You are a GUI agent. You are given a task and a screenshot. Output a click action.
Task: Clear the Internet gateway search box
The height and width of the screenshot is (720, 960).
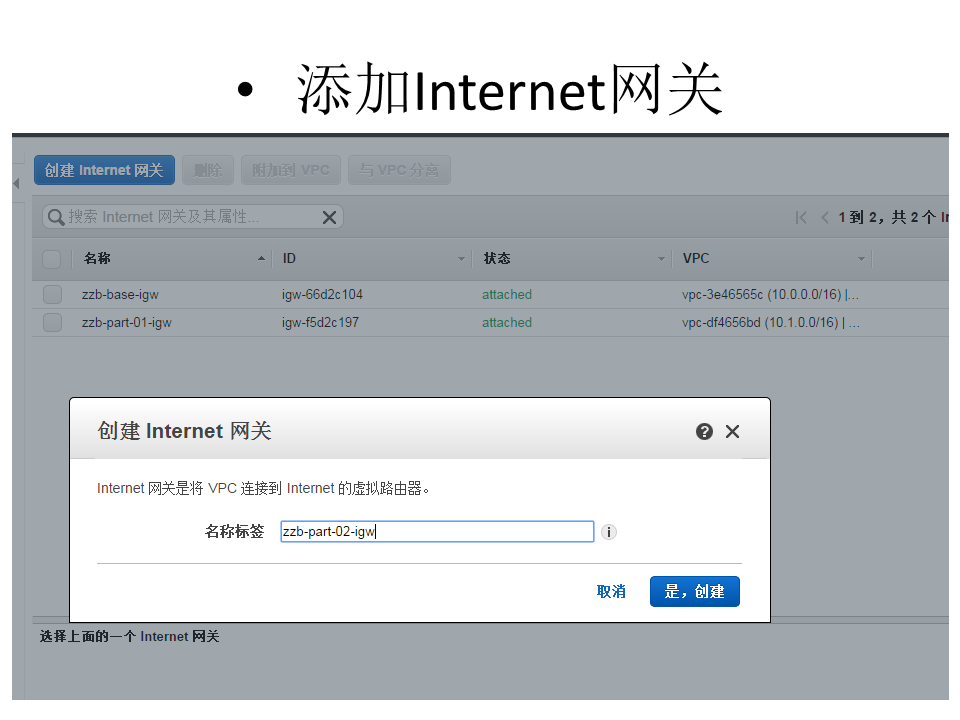(x=329, y=217)
